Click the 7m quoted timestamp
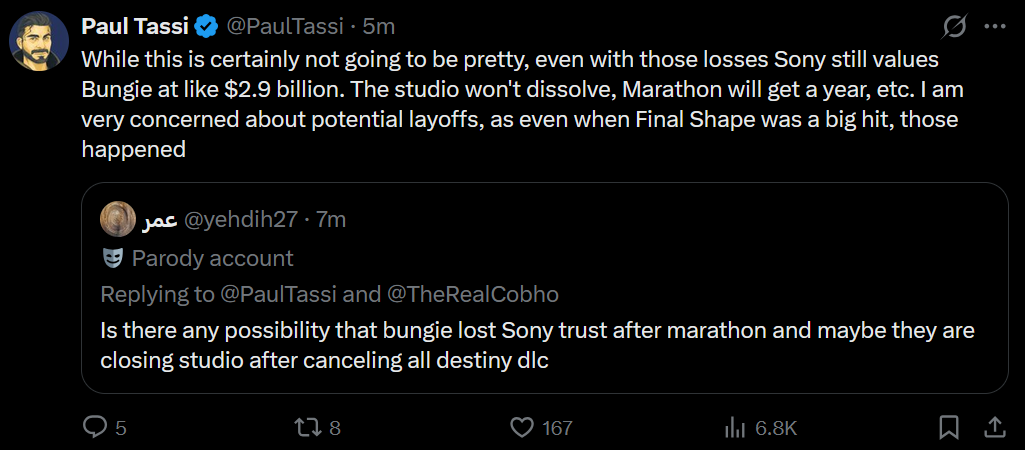This screenshot has width=1025, height=450. point(331,220)
